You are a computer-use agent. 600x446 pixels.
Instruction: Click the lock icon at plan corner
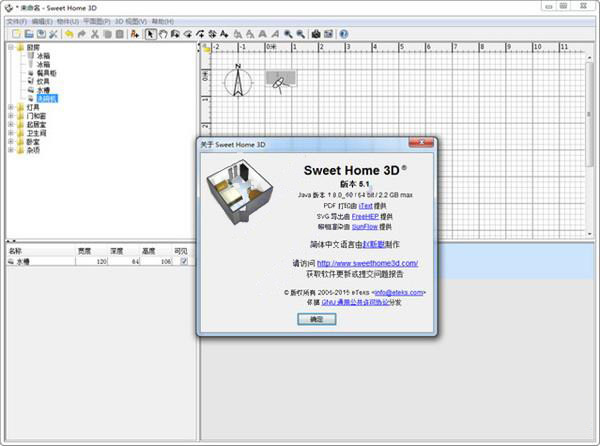pyautogui.click(x=206, y=48)
